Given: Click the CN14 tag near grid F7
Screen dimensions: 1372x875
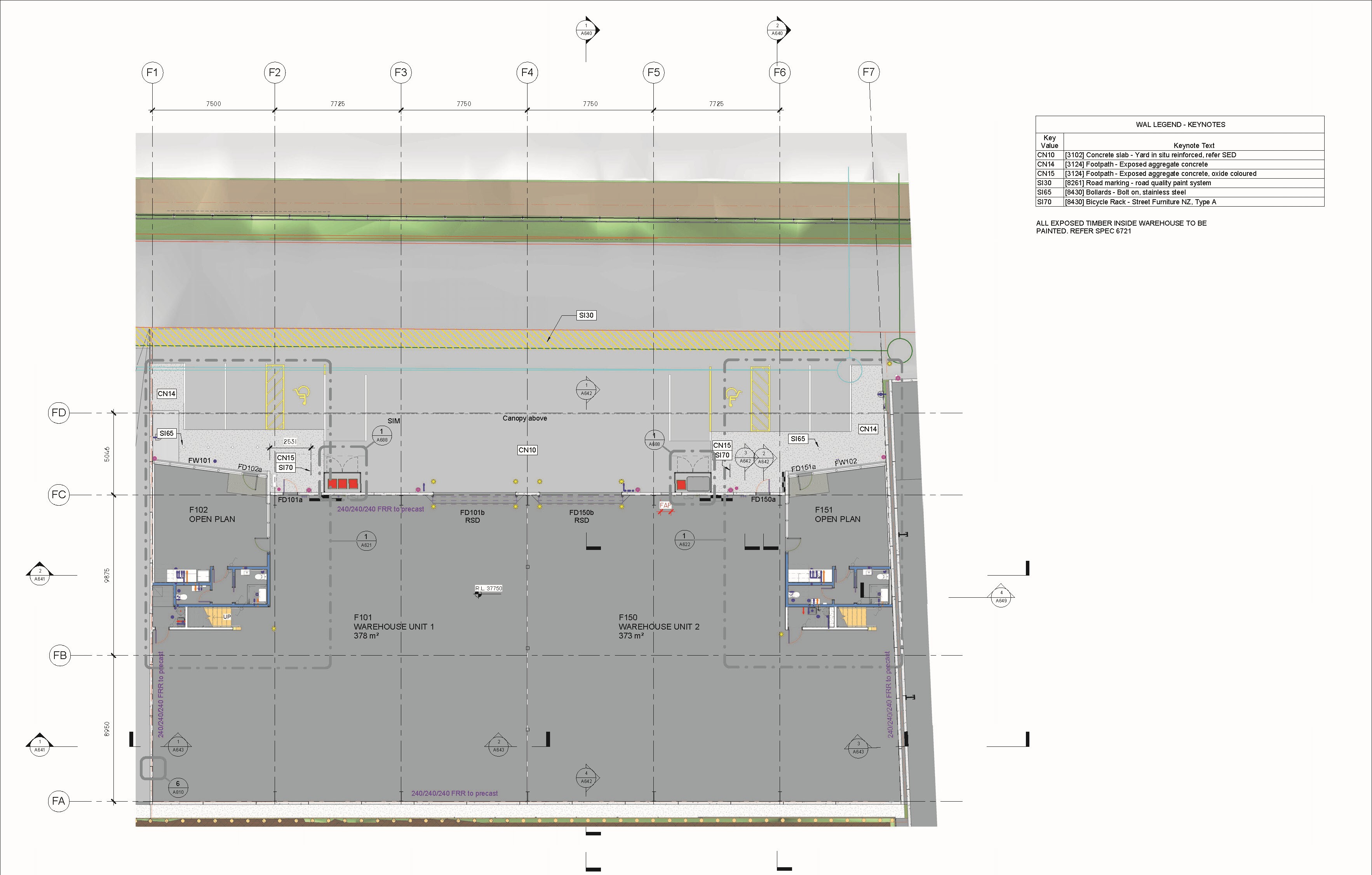Looking at the screenshot, I should pyautogui.click(x=868, y=429).
